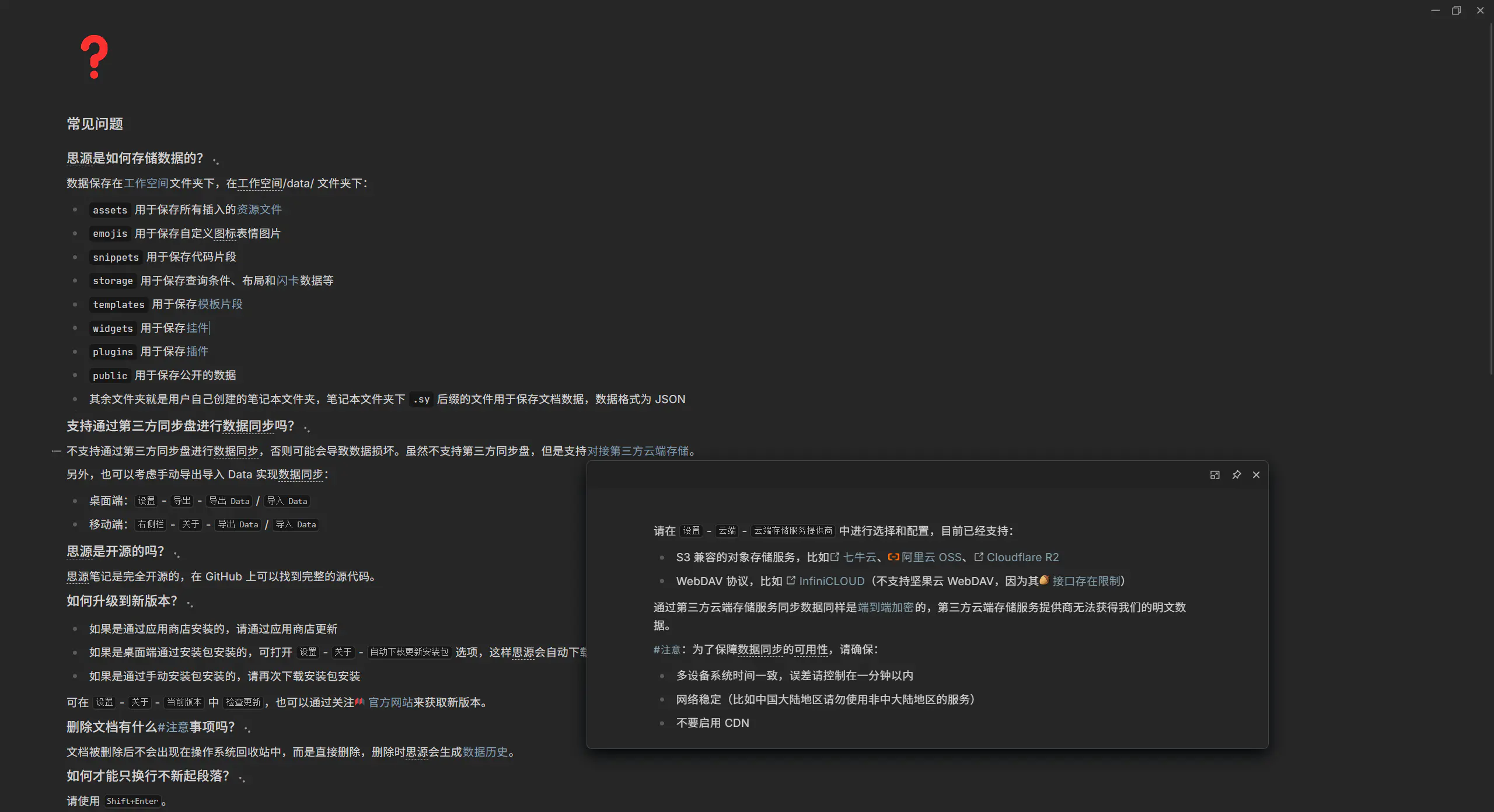
Task: Click the vertical scrollbar at the right edge
Action: (1490, 198)
